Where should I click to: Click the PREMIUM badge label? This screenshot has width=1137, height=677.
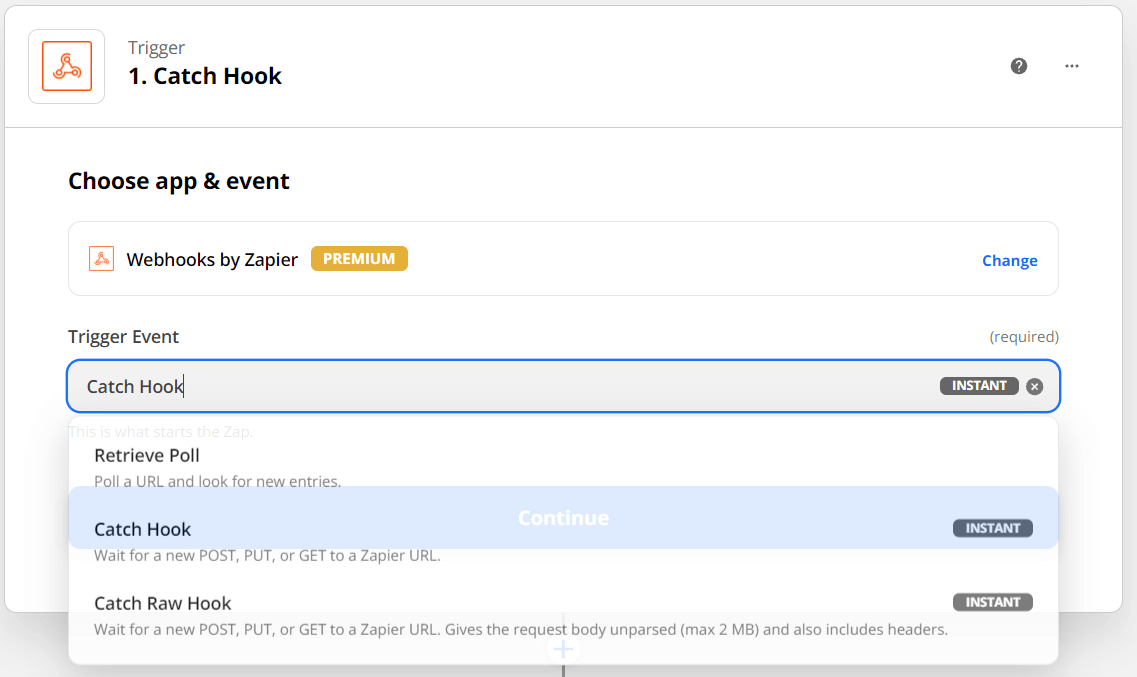[x=359, y=258]
